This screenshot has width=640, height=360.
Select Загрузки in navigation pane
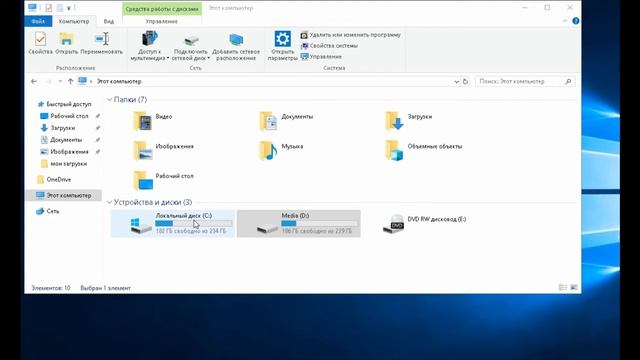pyautogui.click(x=58, y=128)
